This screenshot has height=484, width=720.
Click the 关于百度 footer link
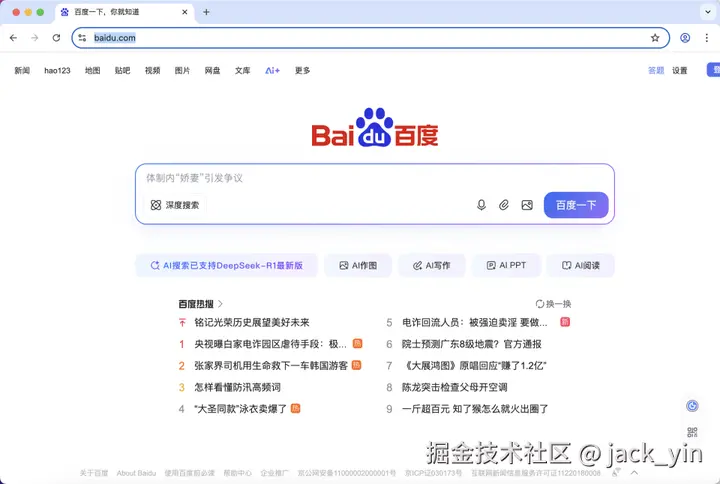pos(94,473)
